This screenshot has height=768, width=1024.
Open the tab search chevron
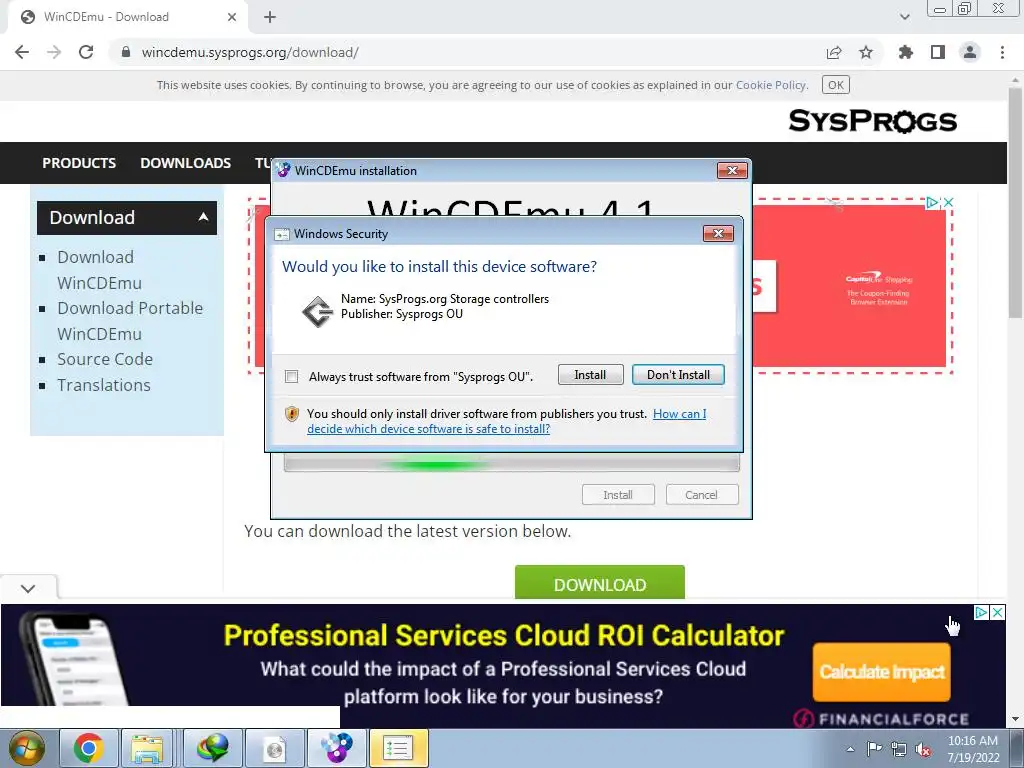(904, 17)
